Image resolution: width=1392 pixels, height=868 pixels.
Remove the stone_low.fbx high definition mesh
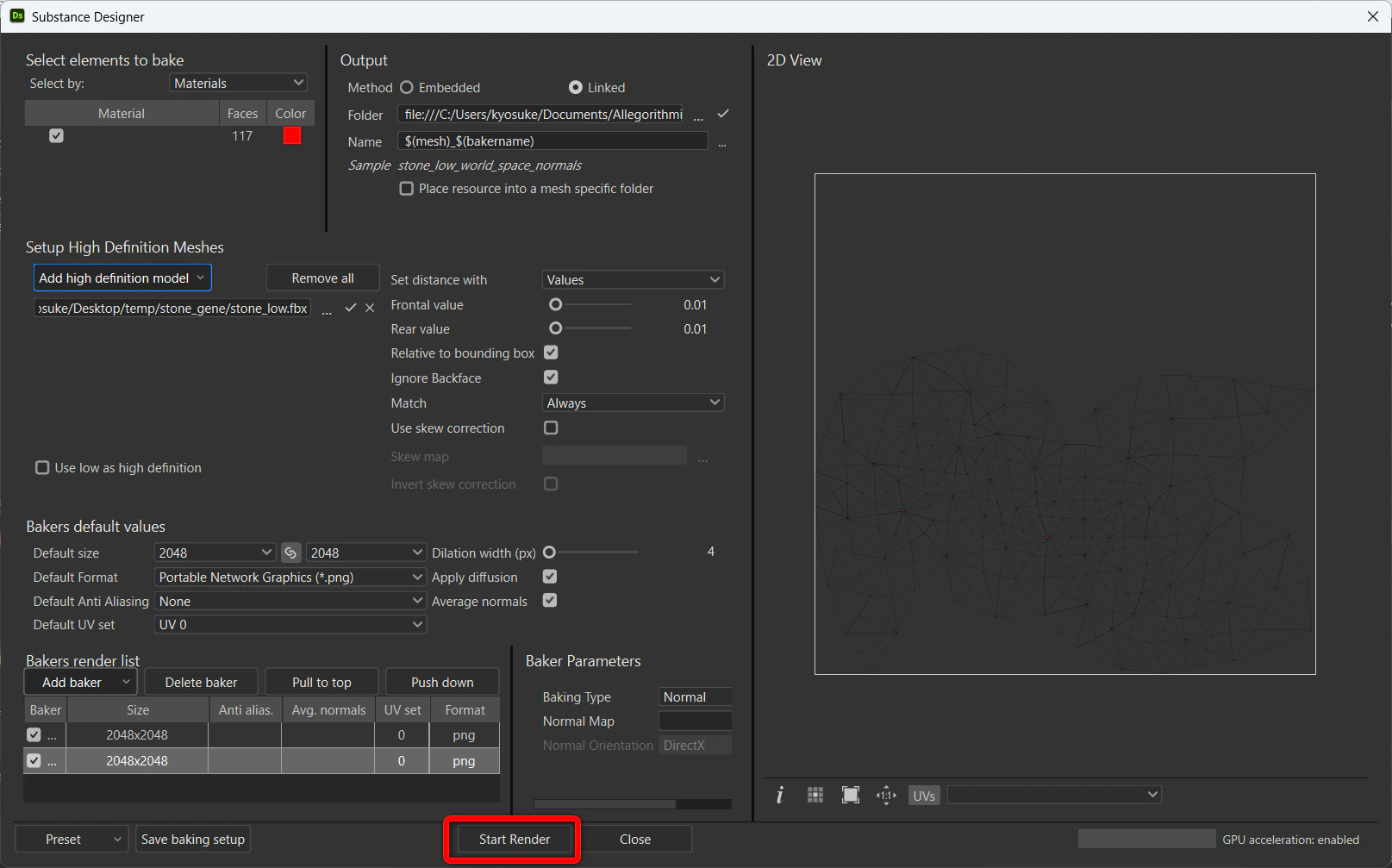coord(370,308)
